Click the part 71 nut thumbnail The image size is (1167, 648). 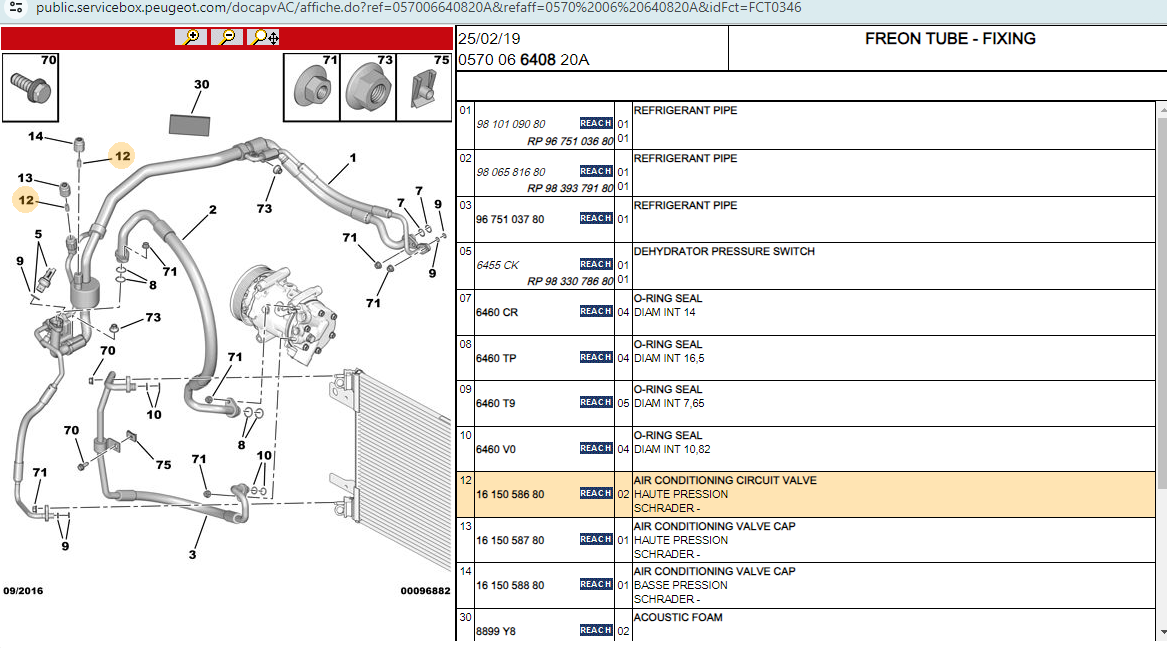(312, 87)
